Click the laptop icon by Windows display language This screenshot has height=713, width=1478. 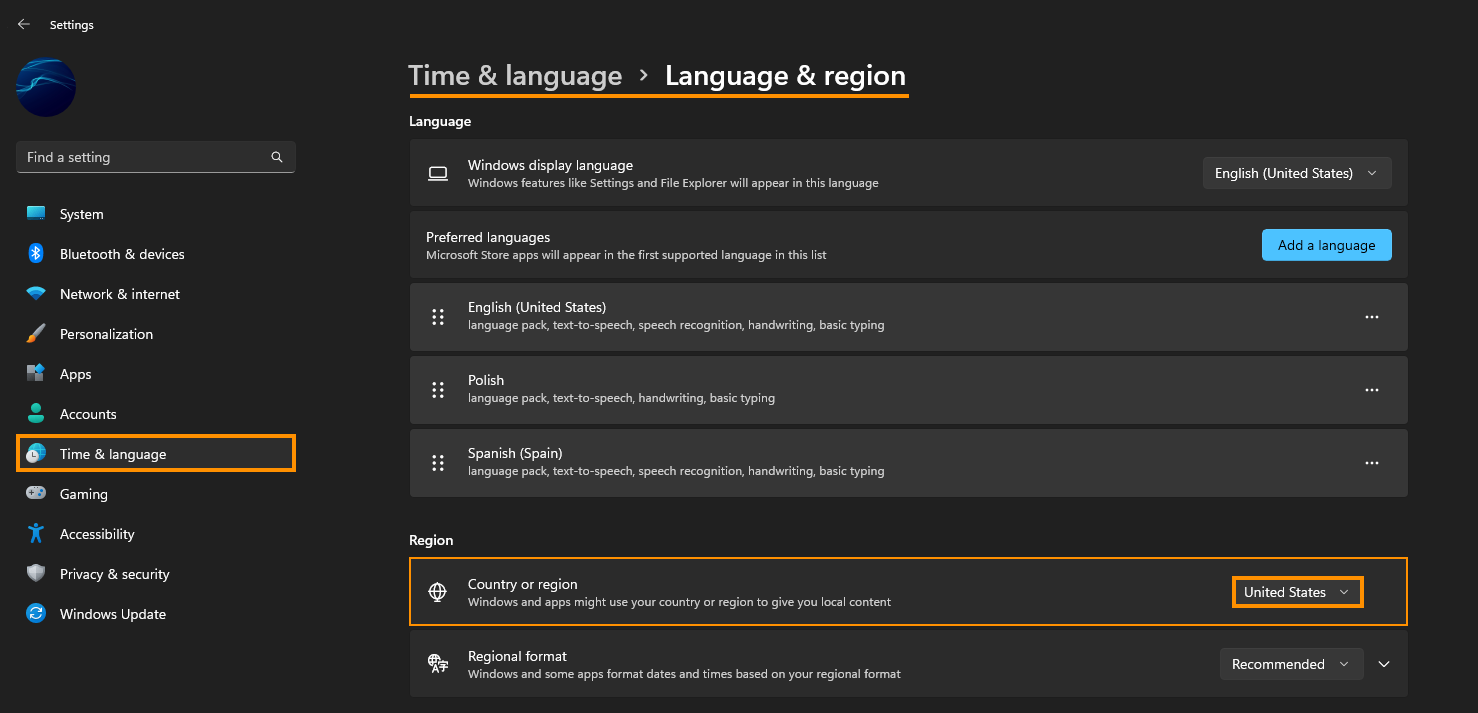(x=437, y=173)
